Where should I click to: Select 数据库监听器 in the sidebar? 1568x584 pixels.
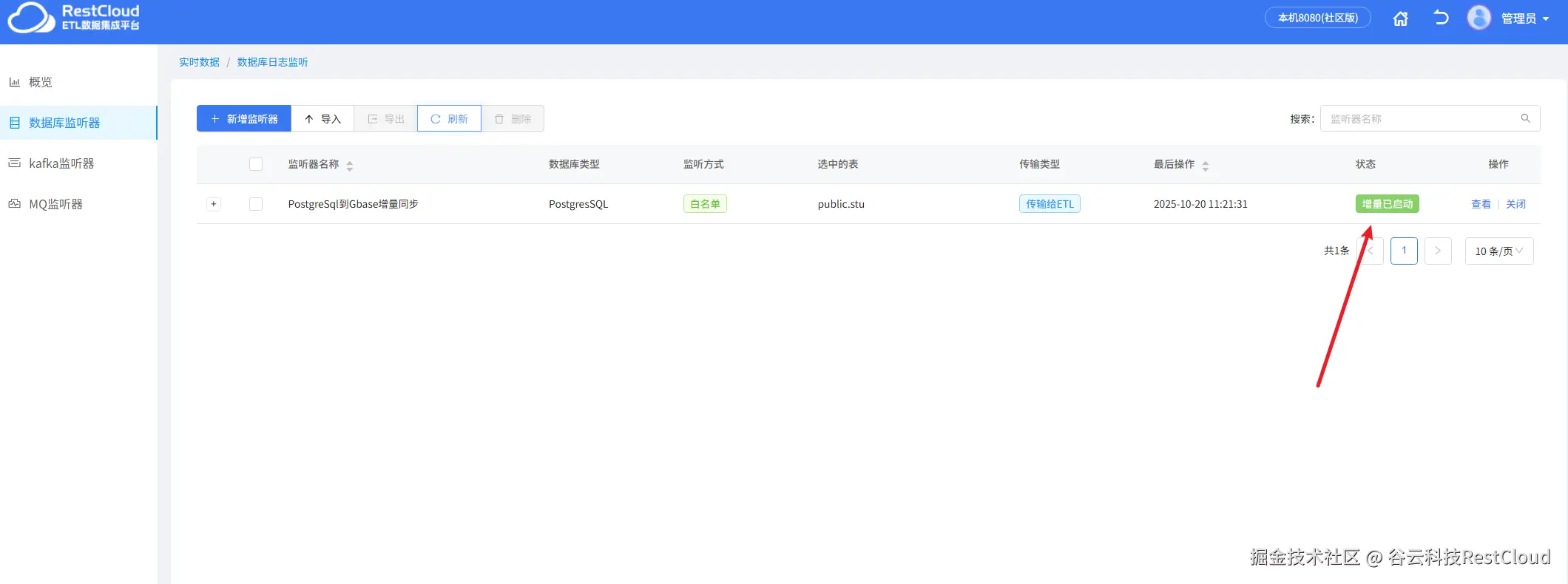coord(78,123)
